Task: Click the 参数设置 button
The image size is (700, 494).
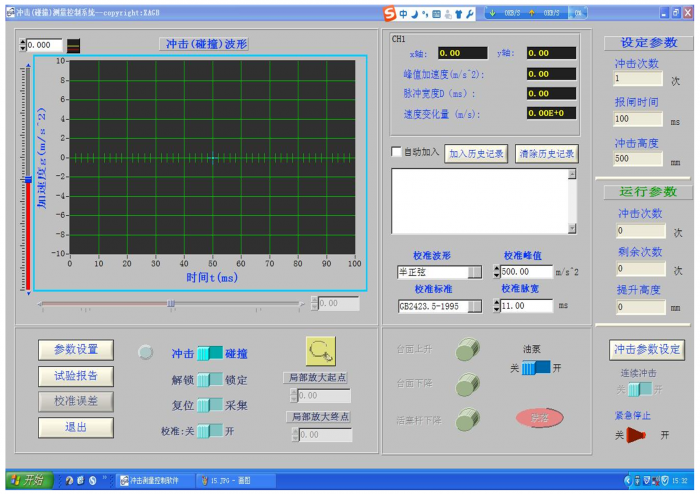Action: click(x=76, y=349)
